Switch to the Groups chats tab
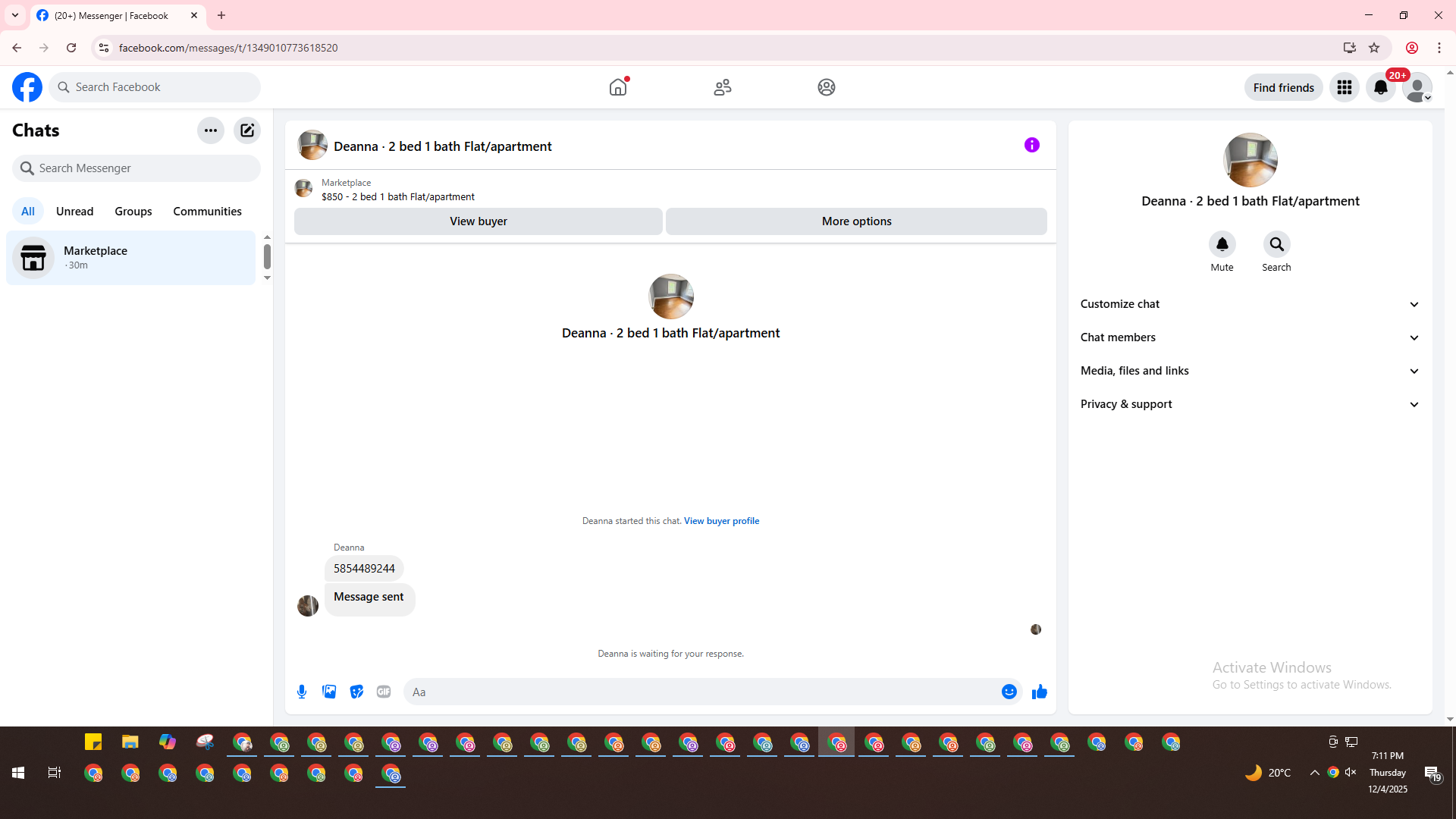This screenshot has width=1456, height=819. click(133, 212)
